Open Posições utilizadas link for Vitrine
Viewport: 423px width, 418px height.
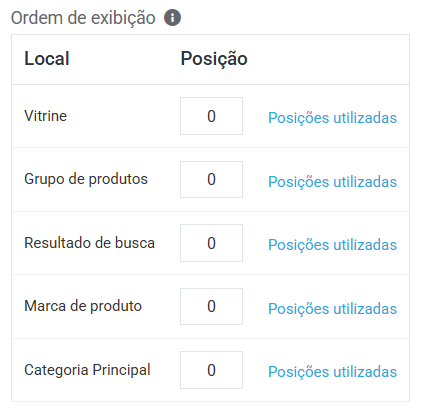tap(332, 118)
